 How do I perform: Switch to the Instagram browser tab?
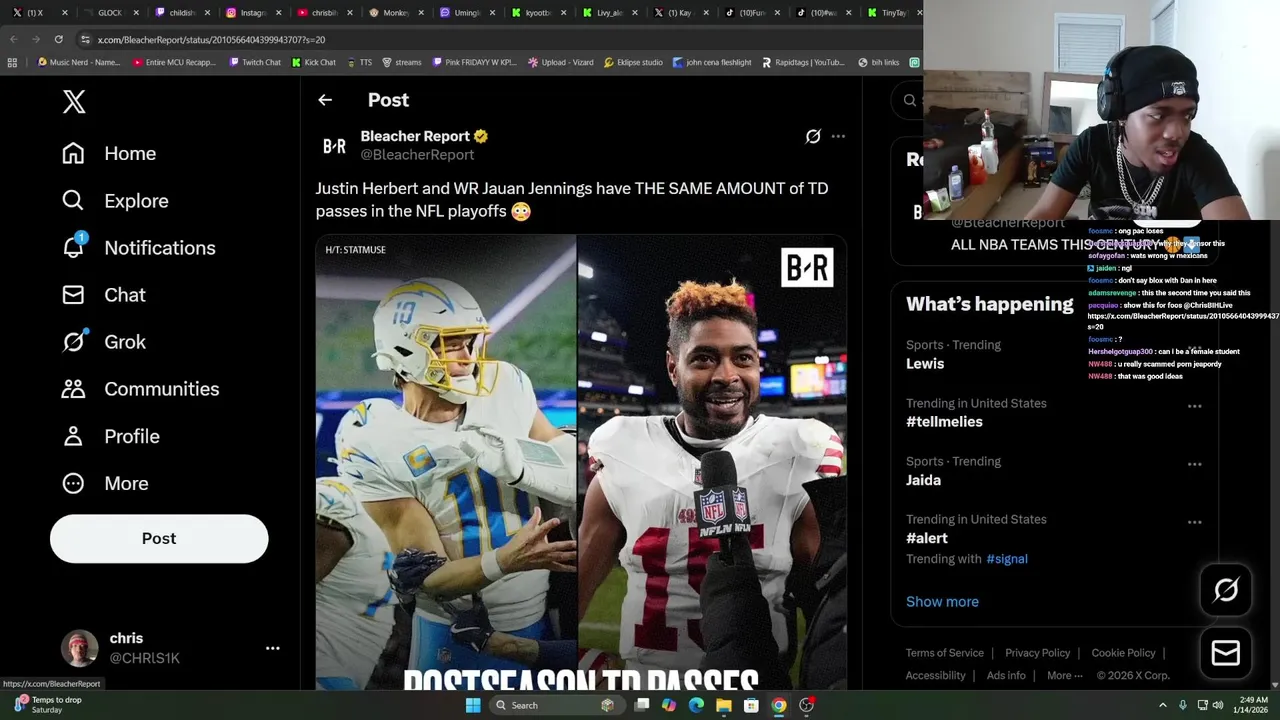252,13
